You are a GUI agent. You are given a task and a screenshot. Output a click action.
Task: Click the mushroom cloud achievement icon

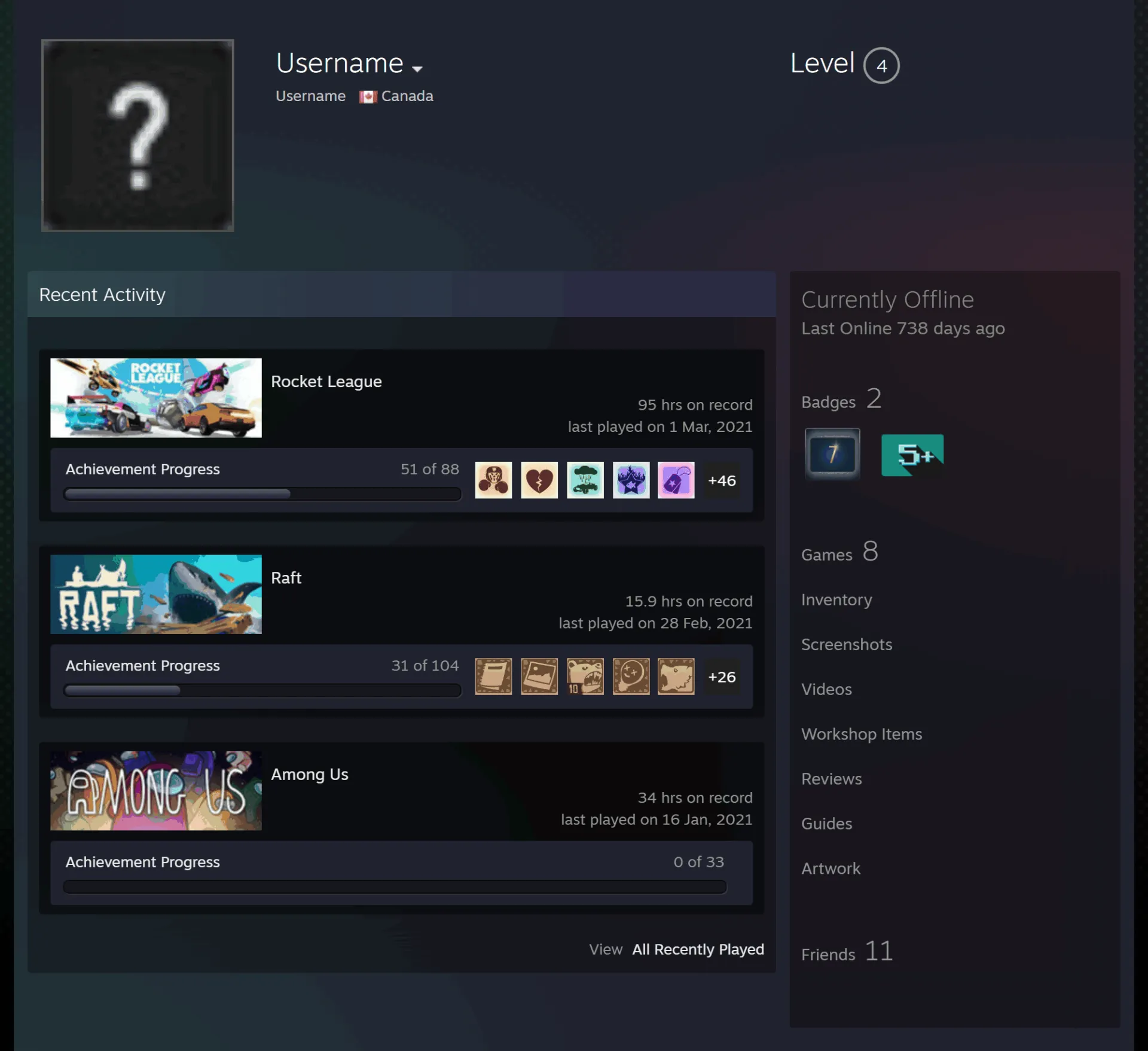[585, 480]
